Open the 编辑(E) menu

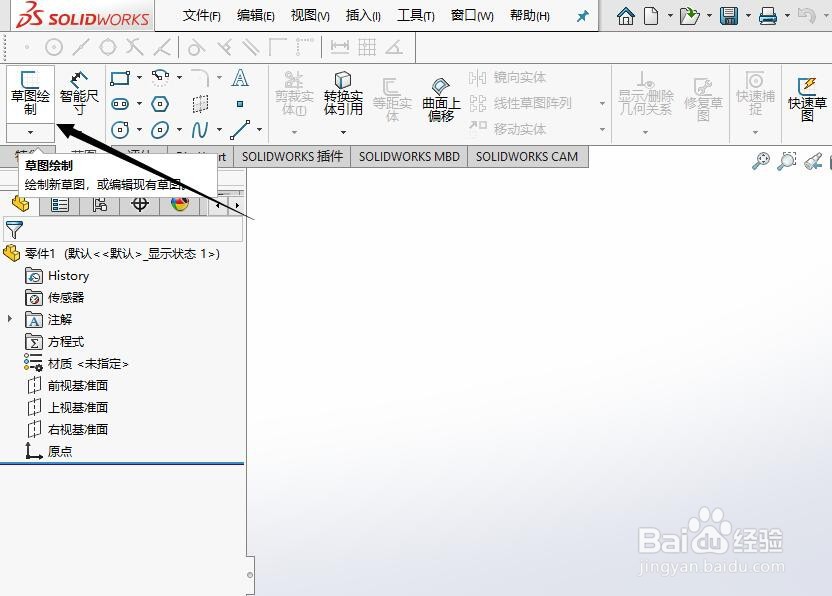[x=256, y=15]
